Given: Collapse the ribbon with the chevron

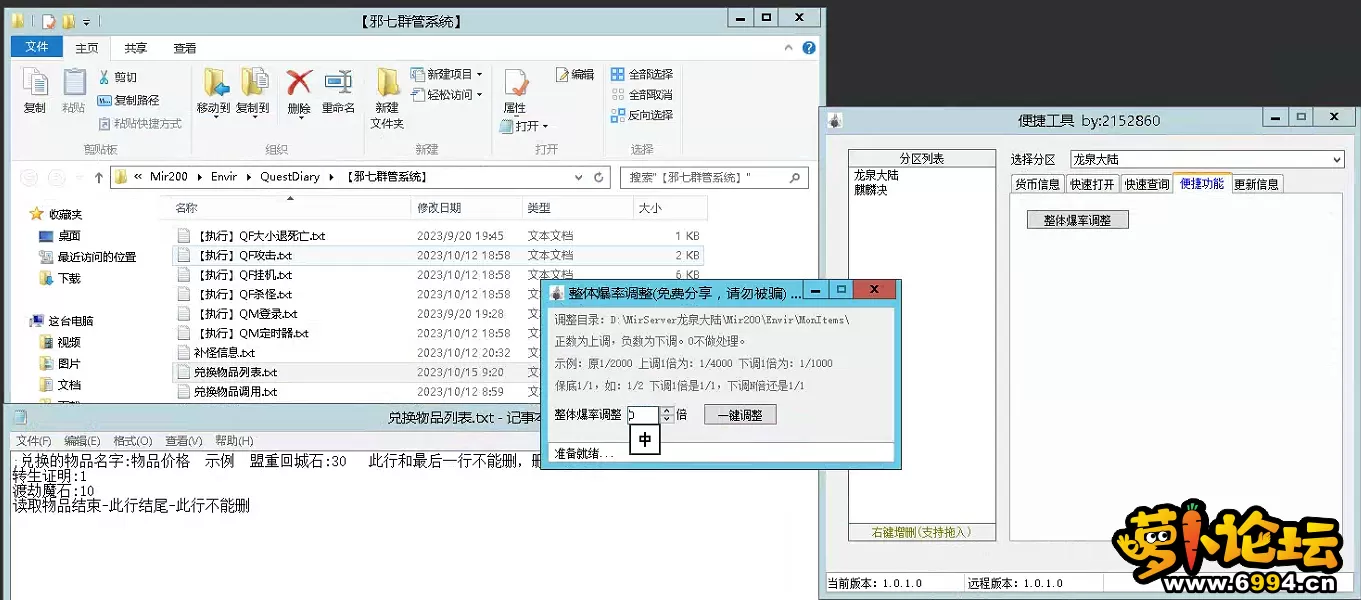Looking at the screenshot, I should click(791, 47).
